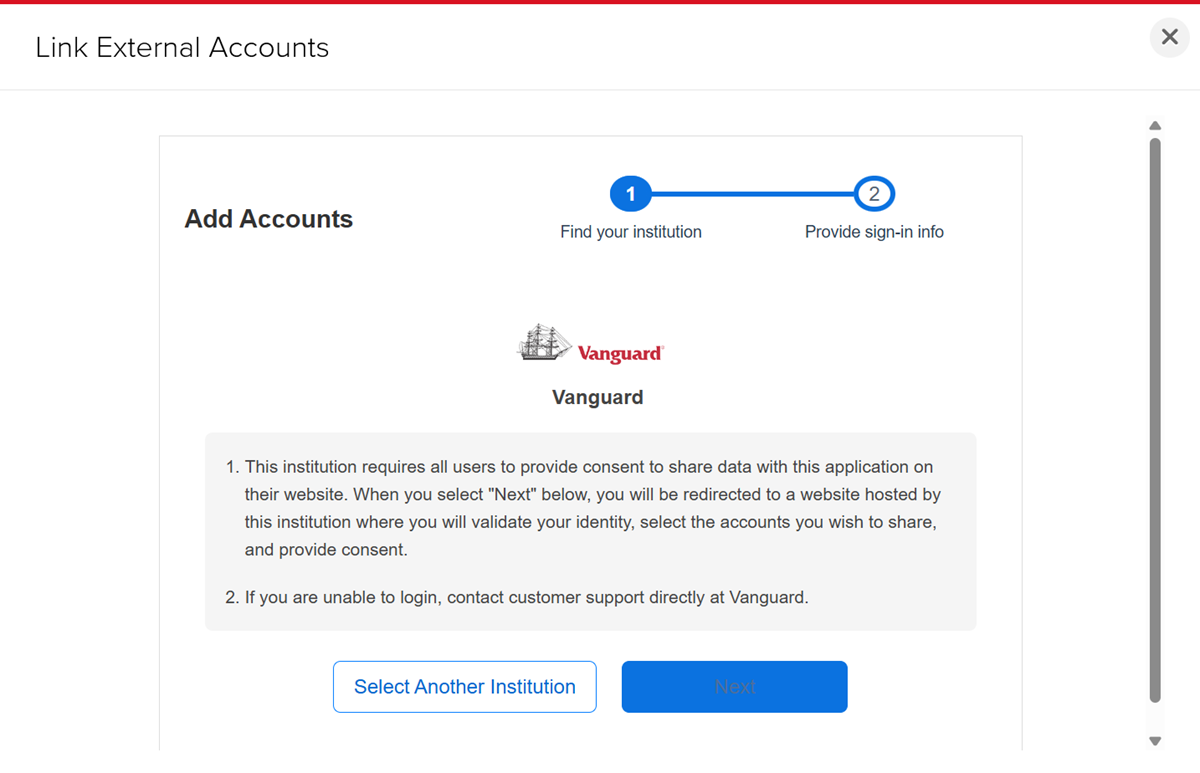The image size is (1200, 773).
Task: Select the 'Find your institution' step
Action: tap(631, 231)
